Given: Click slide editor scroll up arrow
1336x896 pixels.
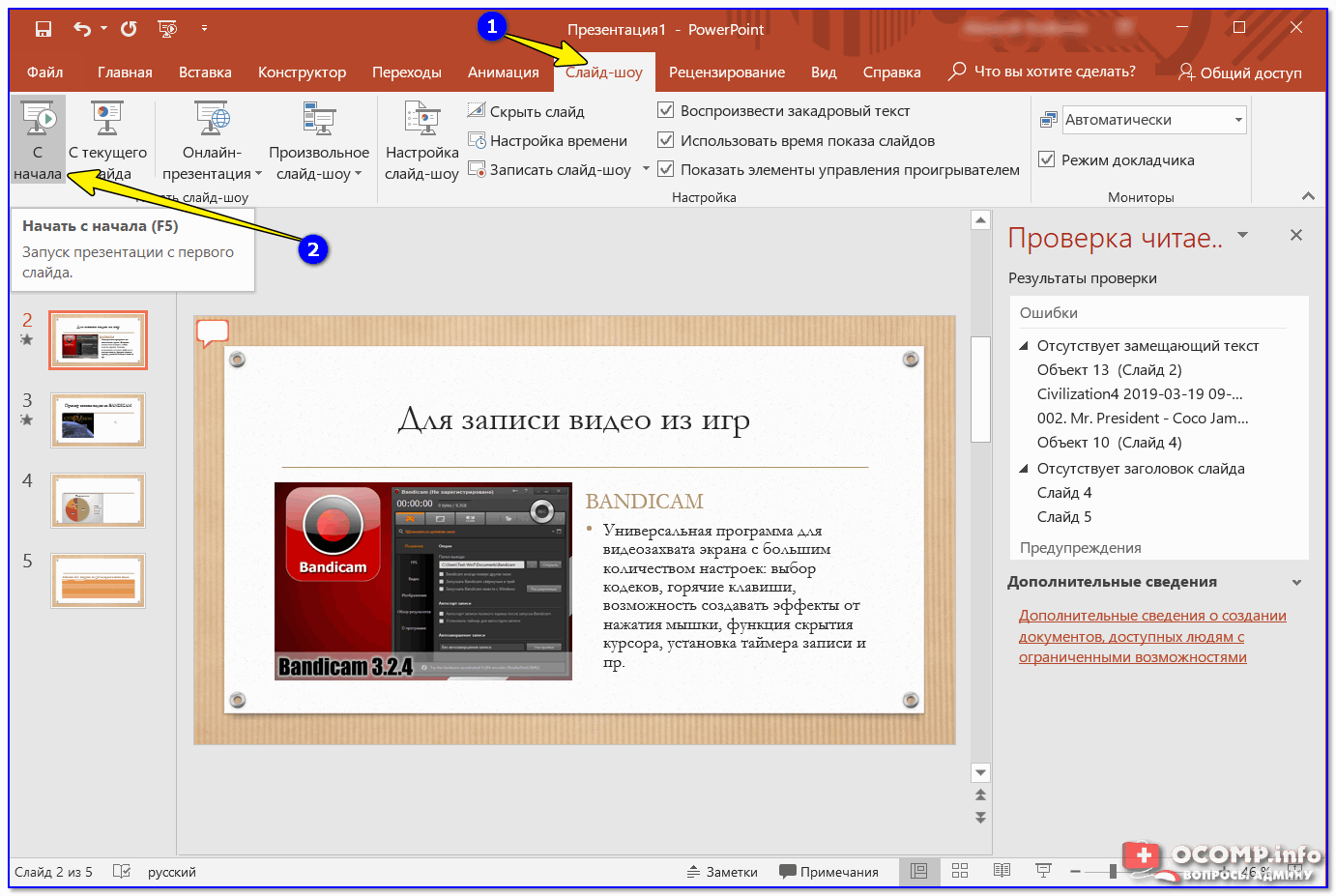Looking at the screenshot, I should [981, 219].
